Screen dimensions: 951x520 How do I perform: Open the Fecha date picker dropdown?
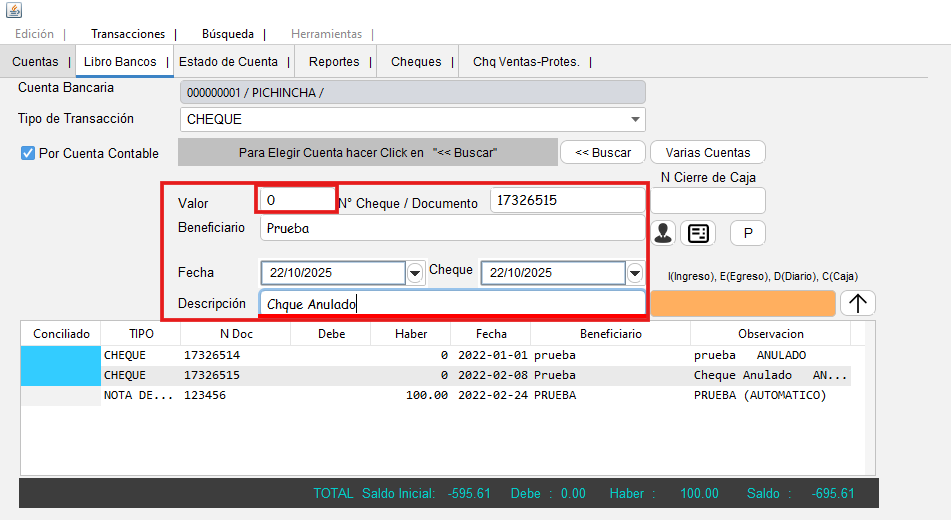[x=415, y=273]
